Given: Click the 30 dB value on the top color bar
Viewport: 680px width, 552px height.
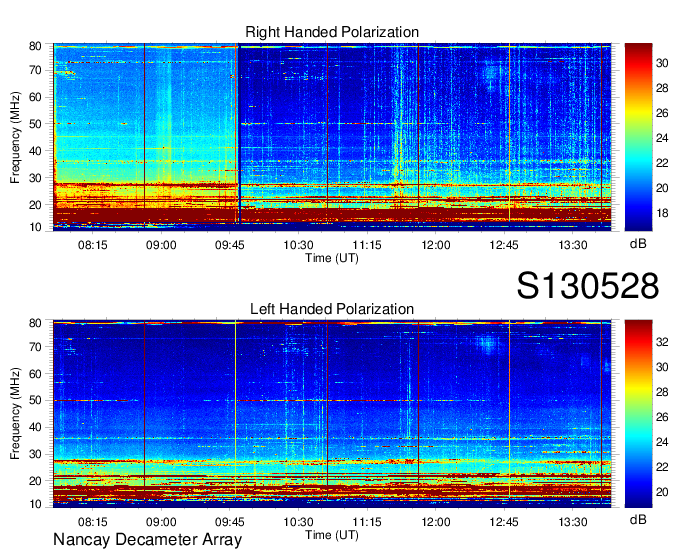Looking at the screenshot, I should click(662, 63).
